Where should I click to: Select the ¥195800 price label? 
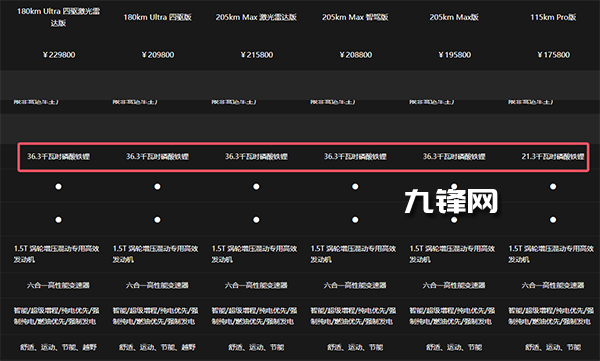point(455,55)
